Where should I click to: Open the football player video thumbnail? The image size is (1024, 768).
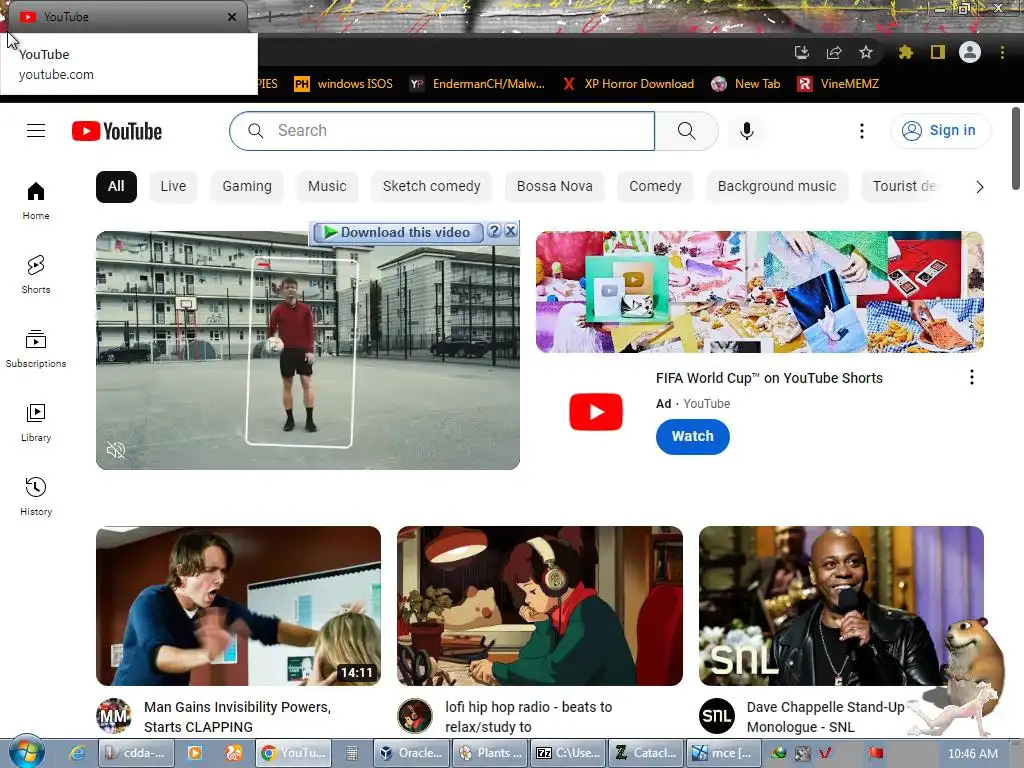[x=308, y=350]
